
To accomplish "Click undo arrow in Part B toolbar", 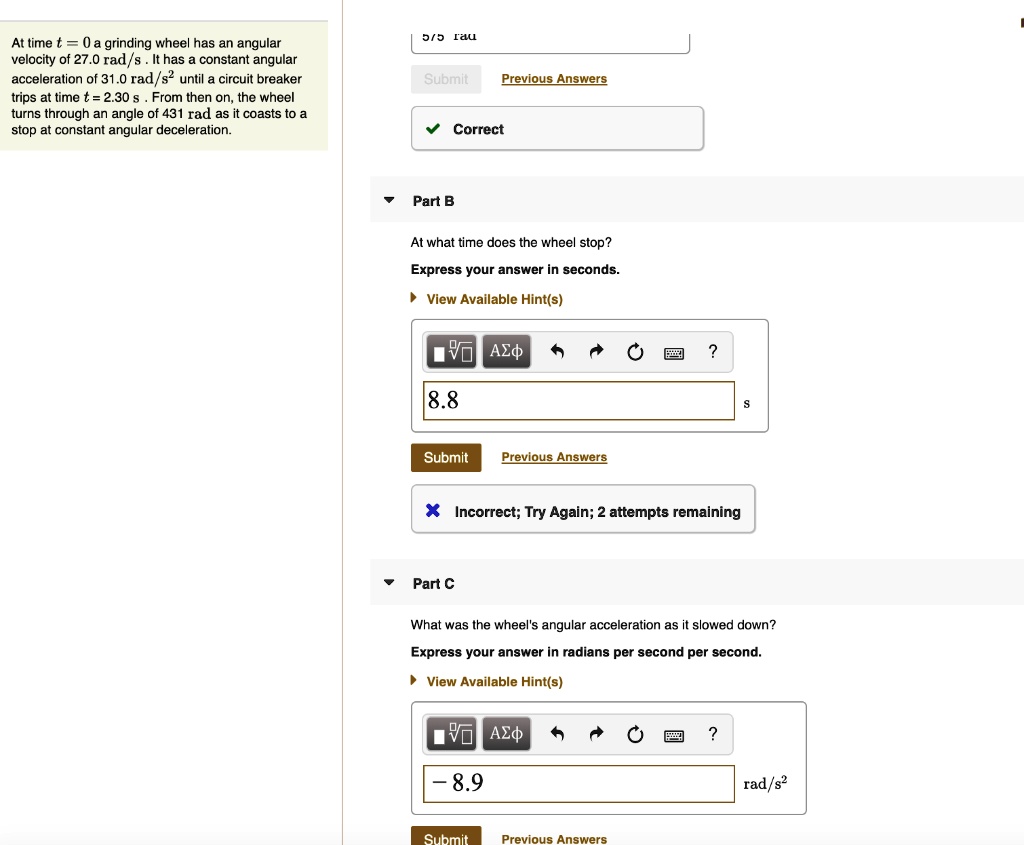I will pyautogui.click(x=558, y=352).
